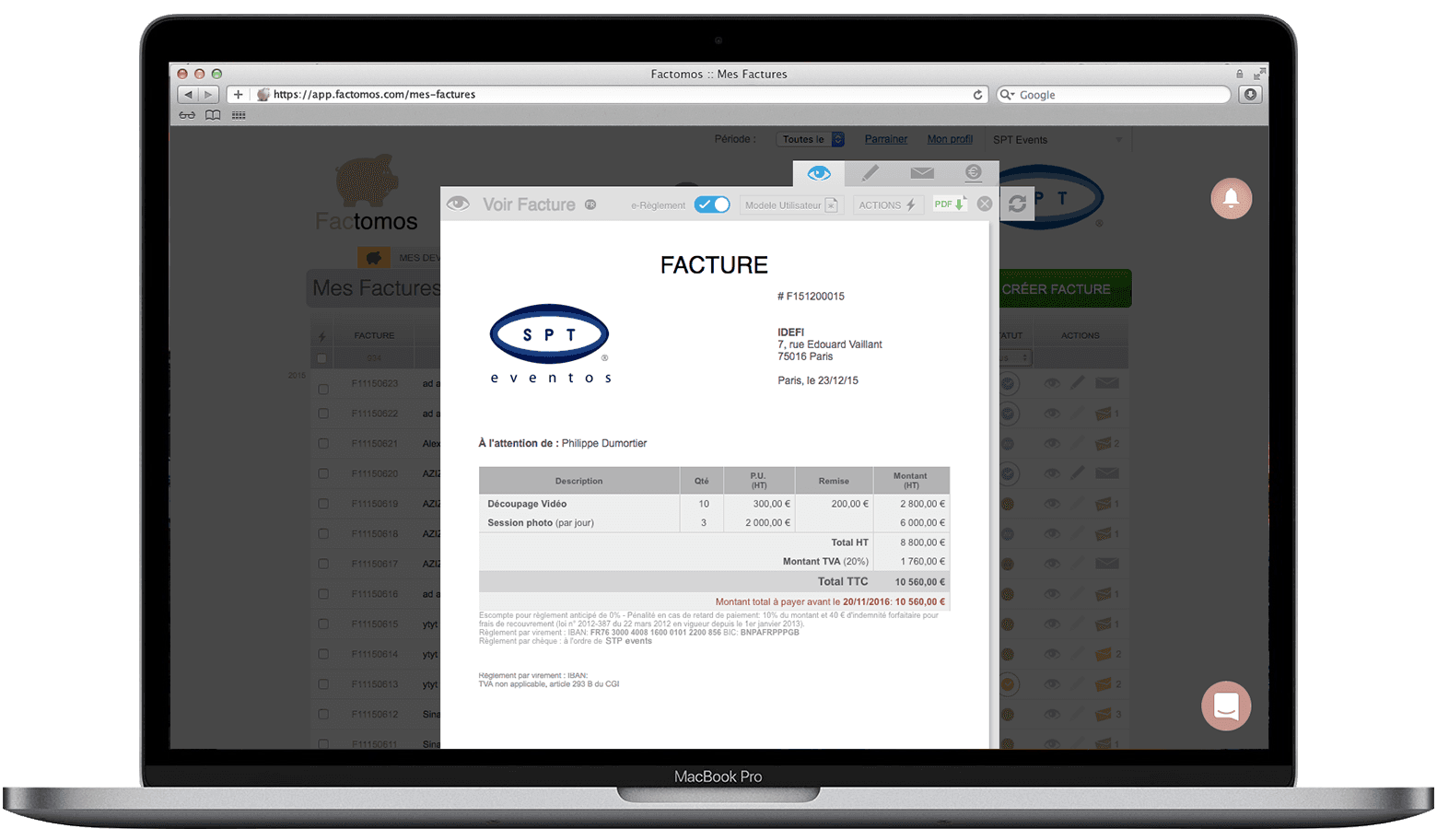Open the chat support bubble icon
This screenshot has width=1437, height=840.
pos(1226,706)
